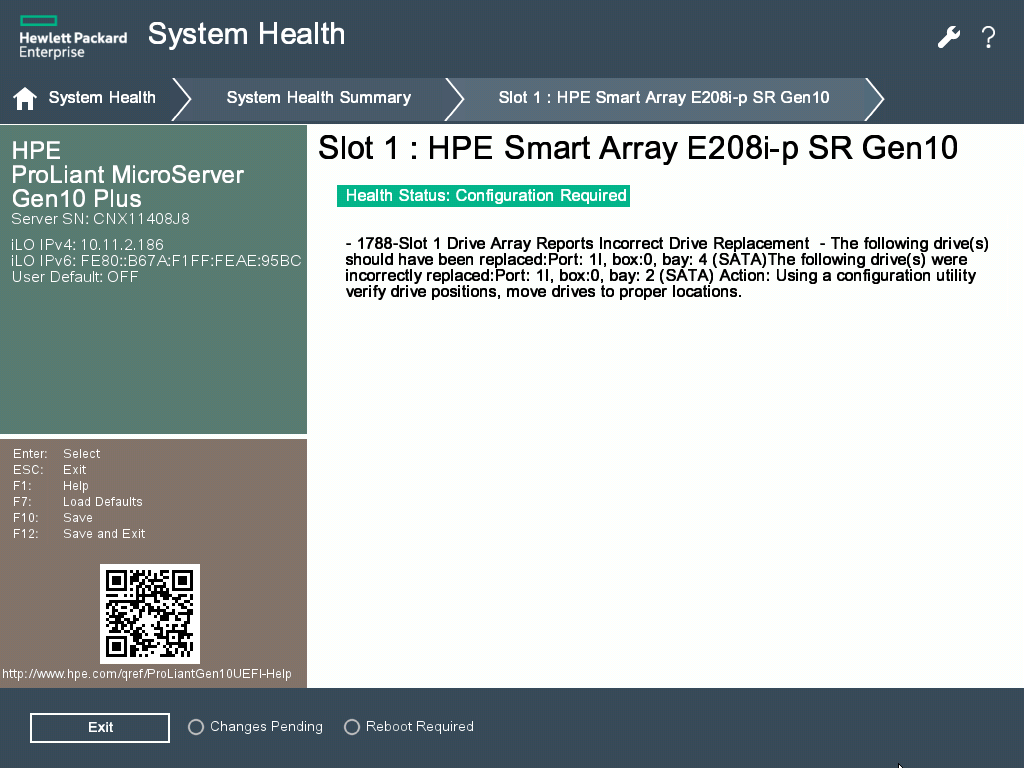Click the F10: Save hint
Image resolution: width=1024 pixels, height=768 pixels.
pos(53,518)
